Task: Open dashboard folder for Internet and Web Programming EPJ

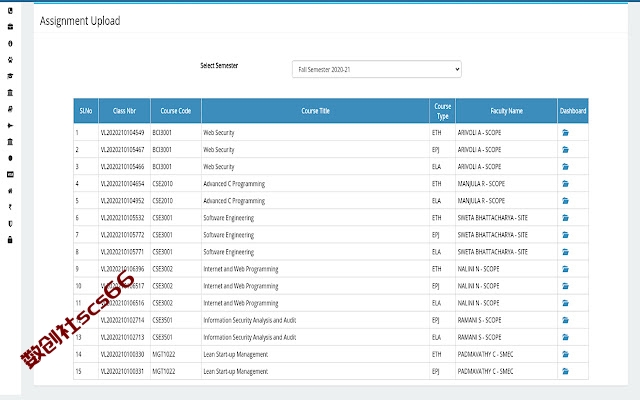Action: (x=565, y=286)
